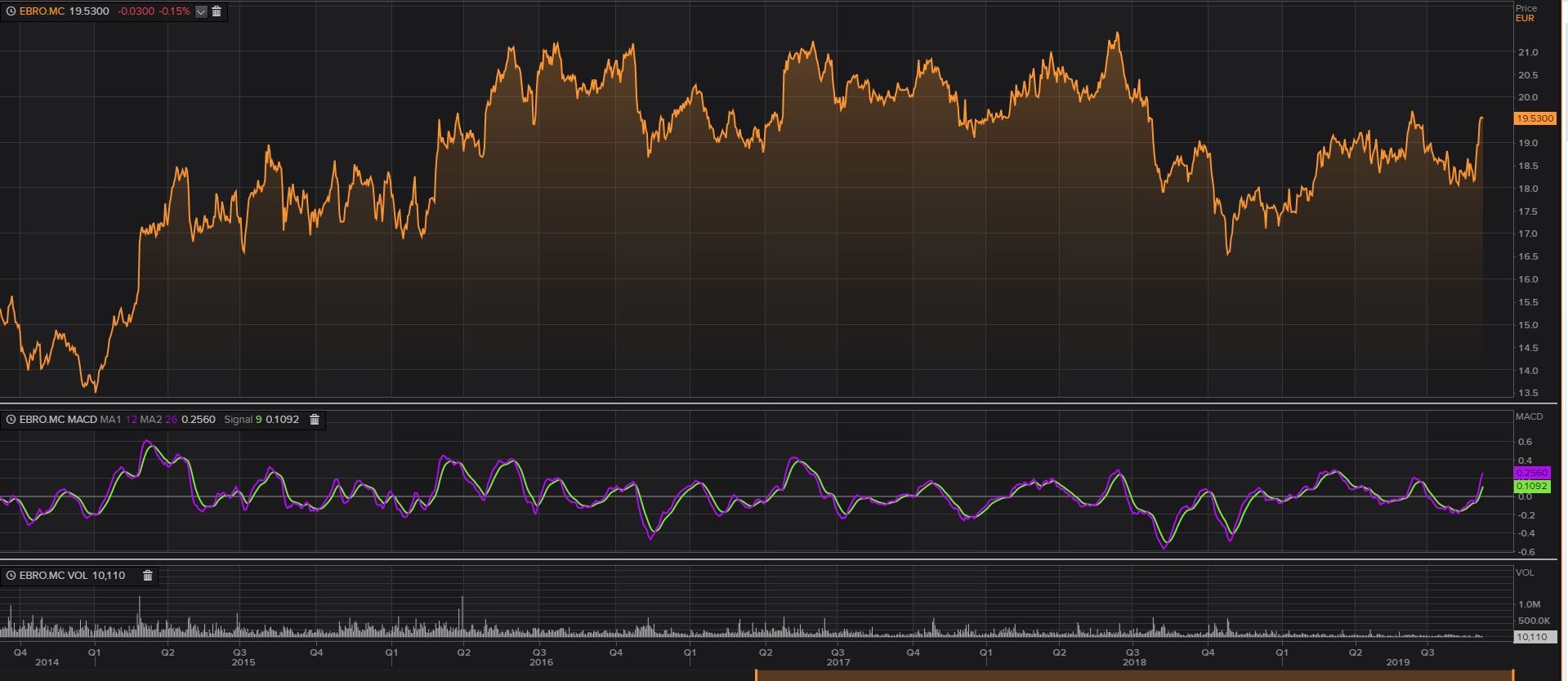Edit the Signal period value 9

(x=258, y=420)
